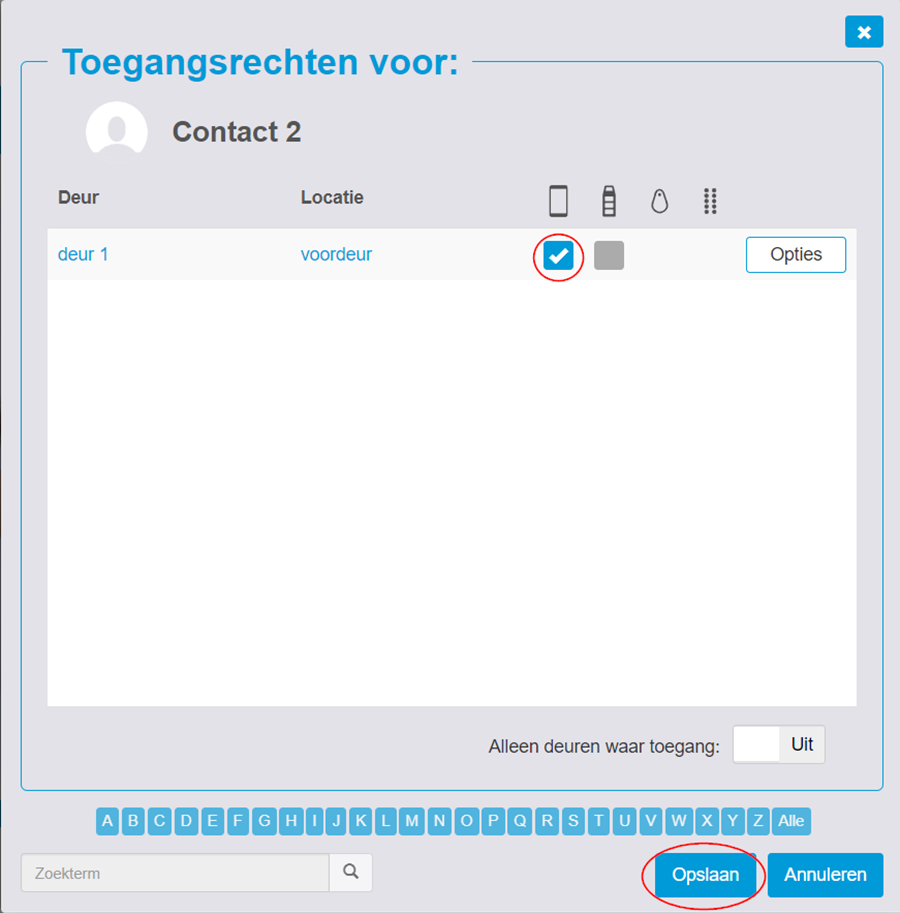Filter doors by letter N

(x=440, y=821)
